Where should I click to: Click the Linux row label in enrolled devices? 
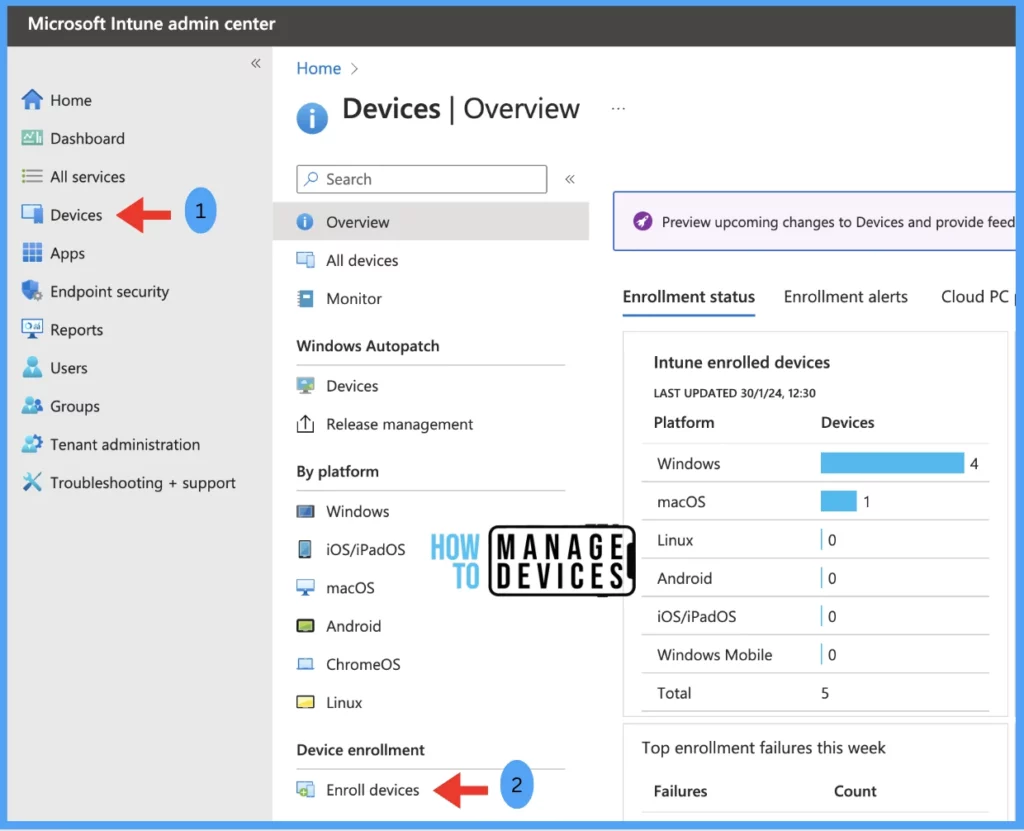[x=675, y=540]
